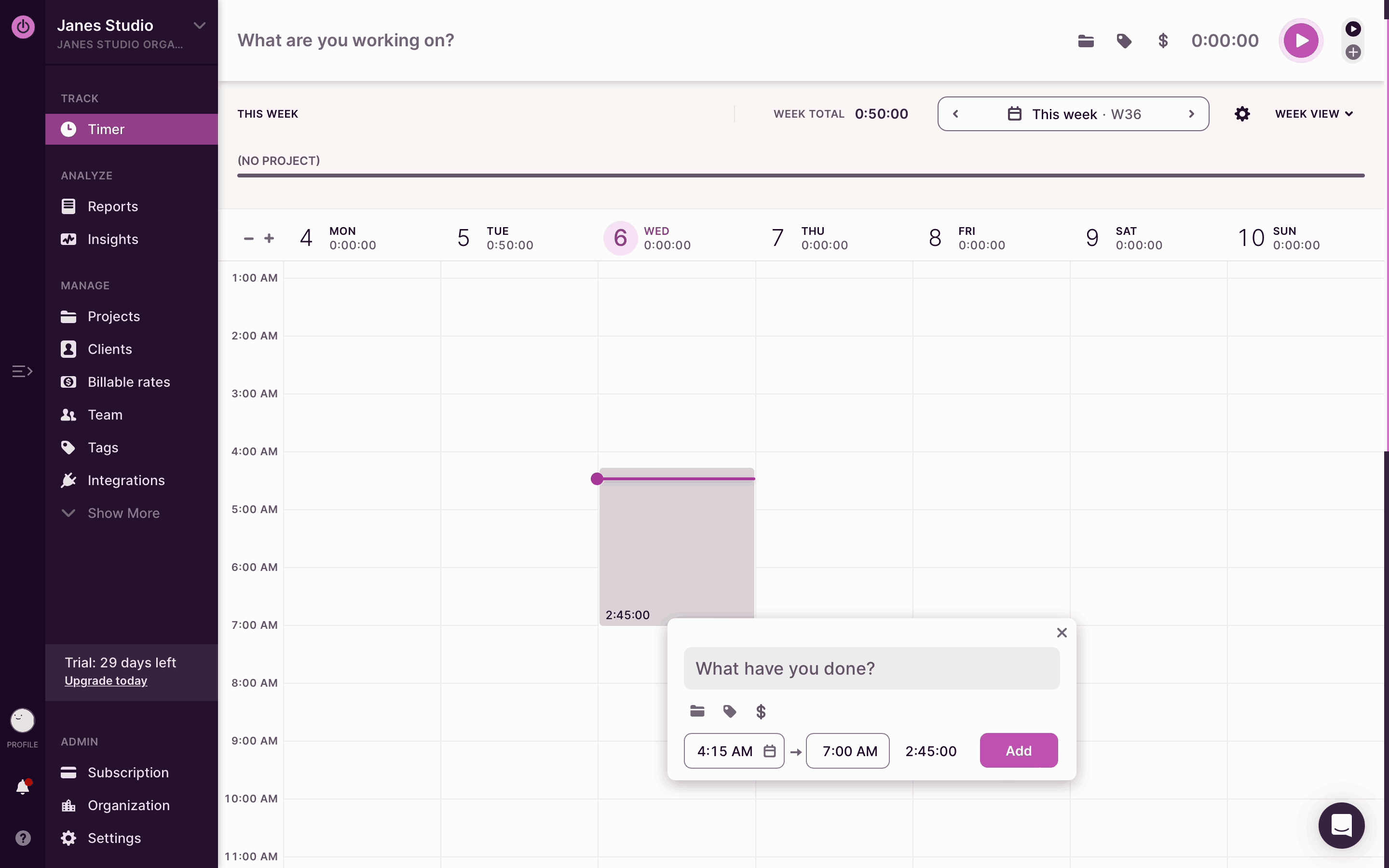Open project folder picker in top bar
Screen dimensions: 1389x868
click(1085, 41)
